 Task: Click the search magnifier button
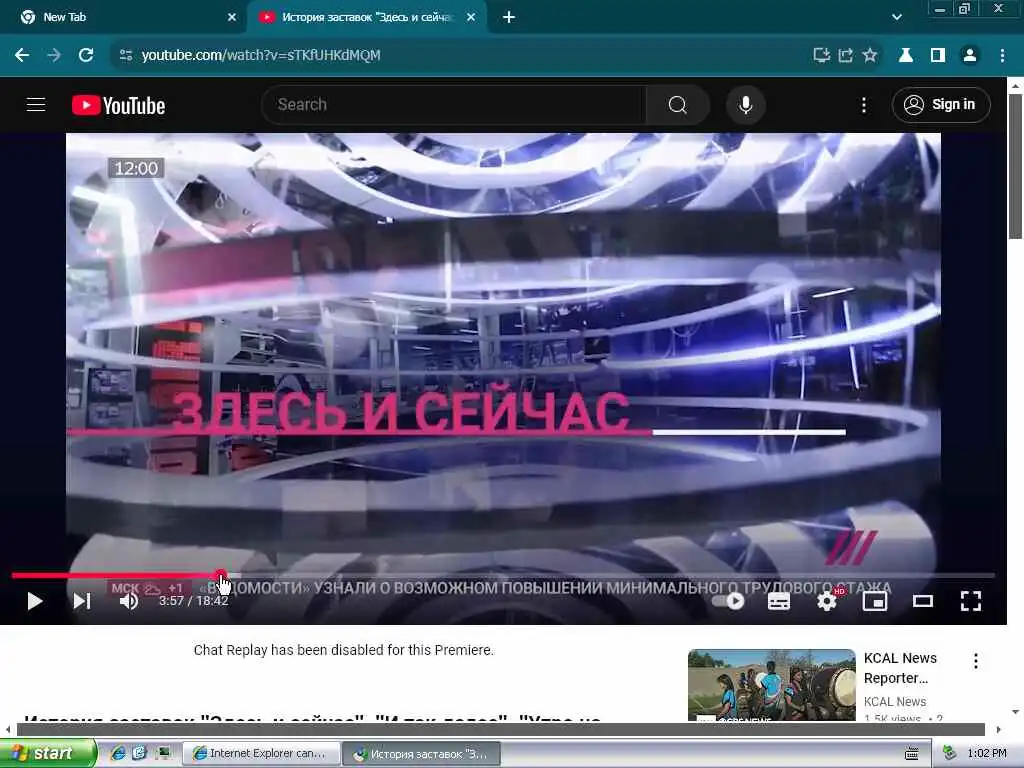click(x=677, y=104)
